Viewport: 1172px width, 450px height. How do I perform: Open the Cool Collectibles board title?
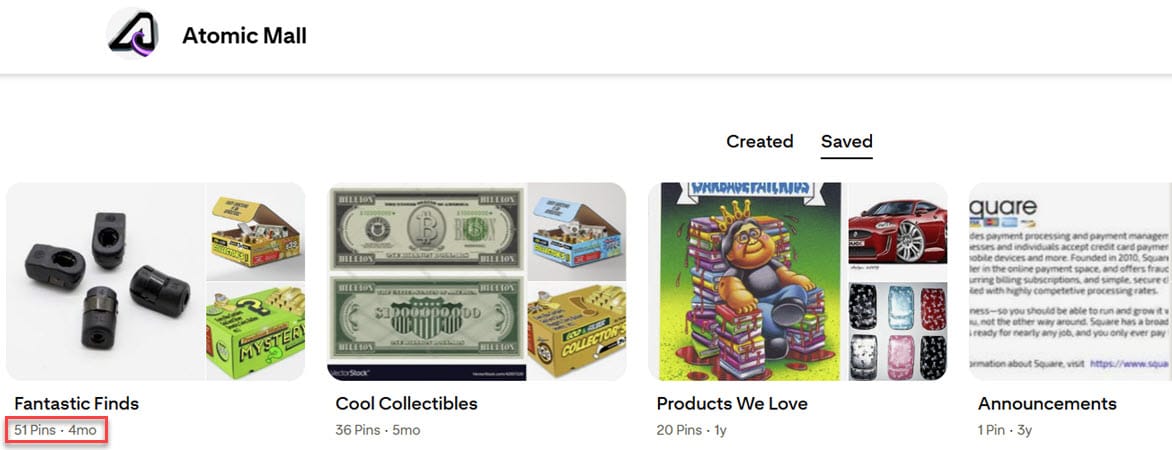[x=407, y=404]
